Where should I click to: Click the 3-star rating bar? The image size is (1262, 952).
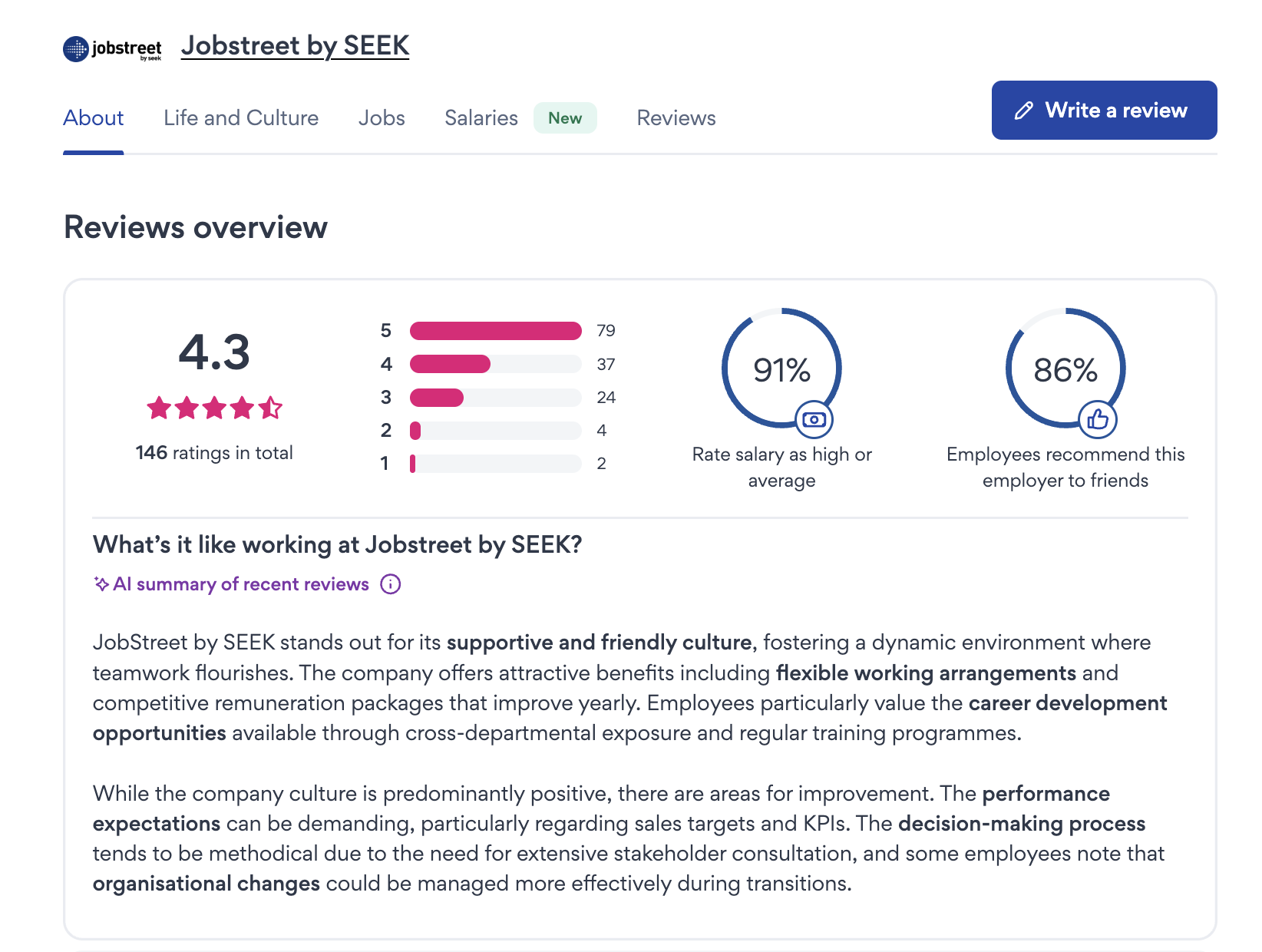[x=495, y=398]
